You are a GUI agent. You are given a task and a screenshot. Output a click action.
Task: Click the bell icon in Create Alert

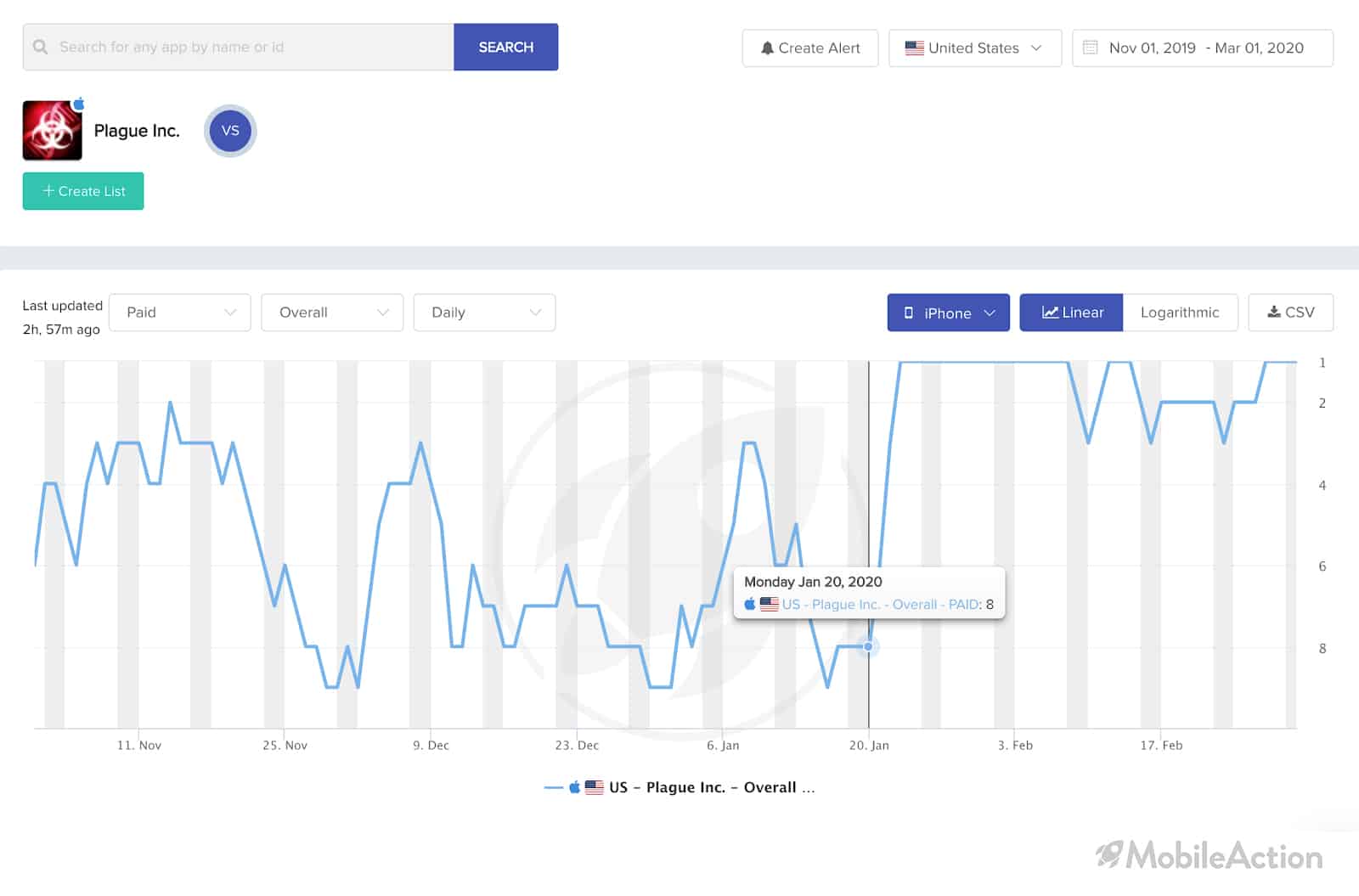(x=767, y=48)
